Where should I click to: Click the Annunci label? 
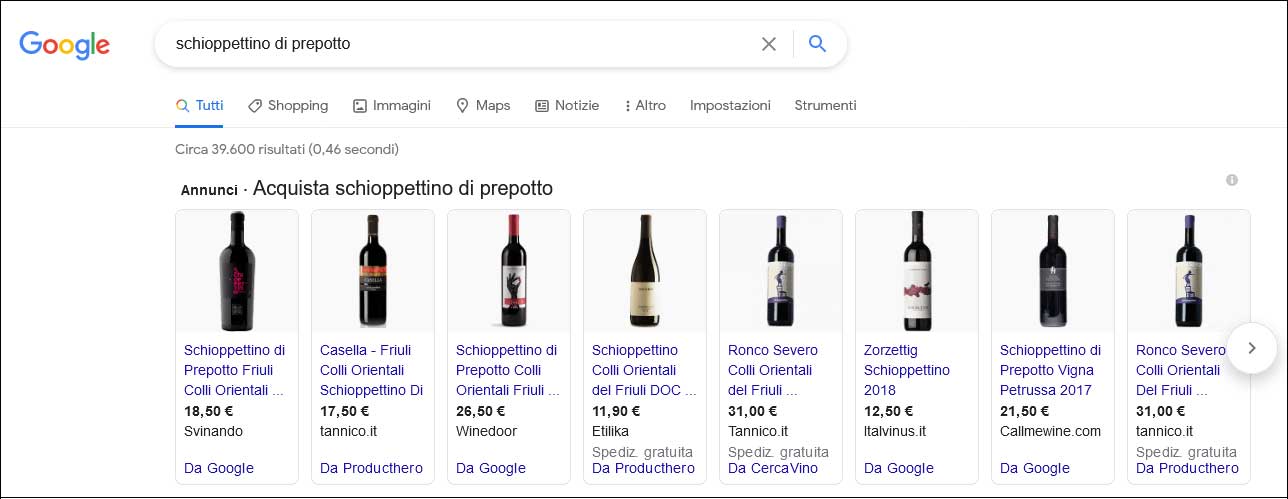(x=209, y=190)
